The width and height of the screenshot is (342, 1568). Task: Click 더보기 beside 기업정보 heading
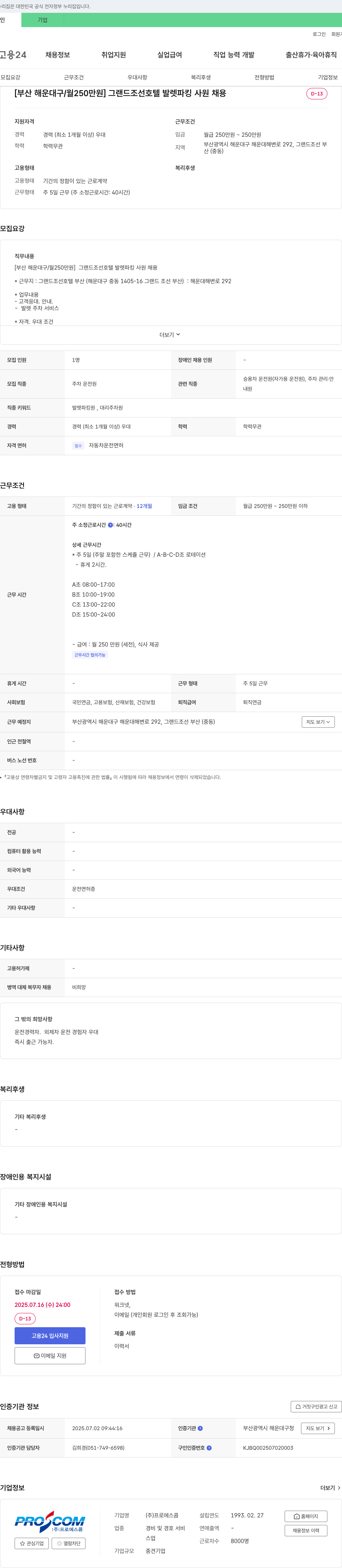(x=331, y=1487)
